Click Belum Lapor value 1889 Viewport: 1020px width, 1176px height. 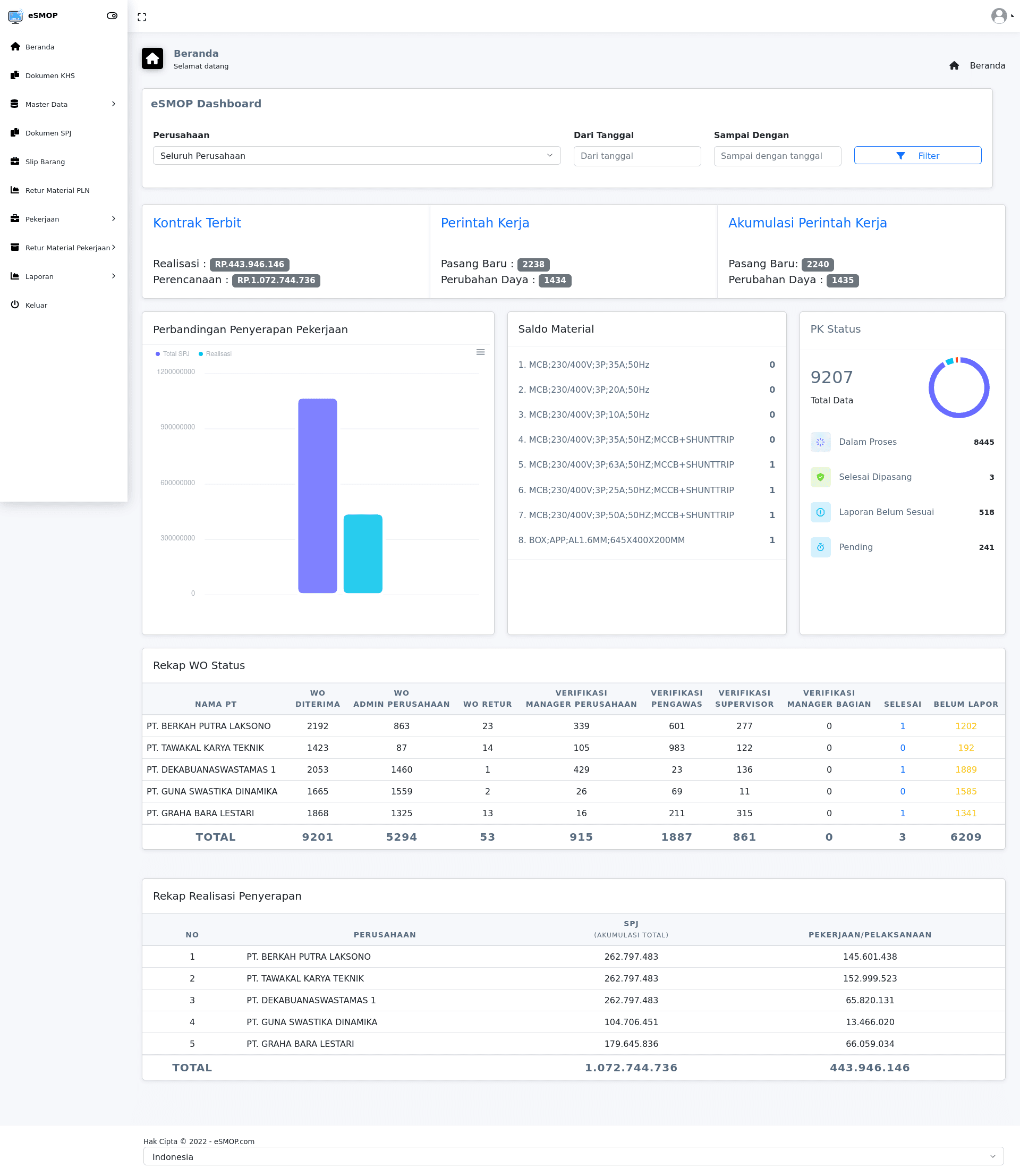click(965, 769)
